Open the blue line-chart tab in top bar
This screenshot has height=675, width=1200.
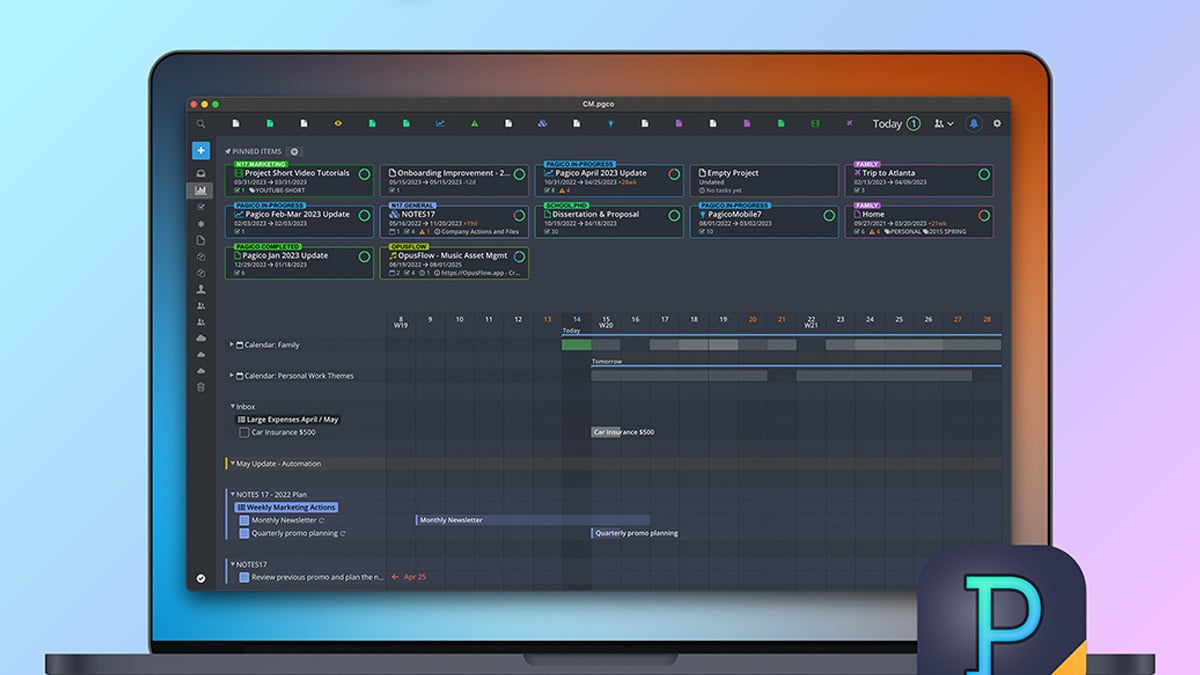coord(440,123)
